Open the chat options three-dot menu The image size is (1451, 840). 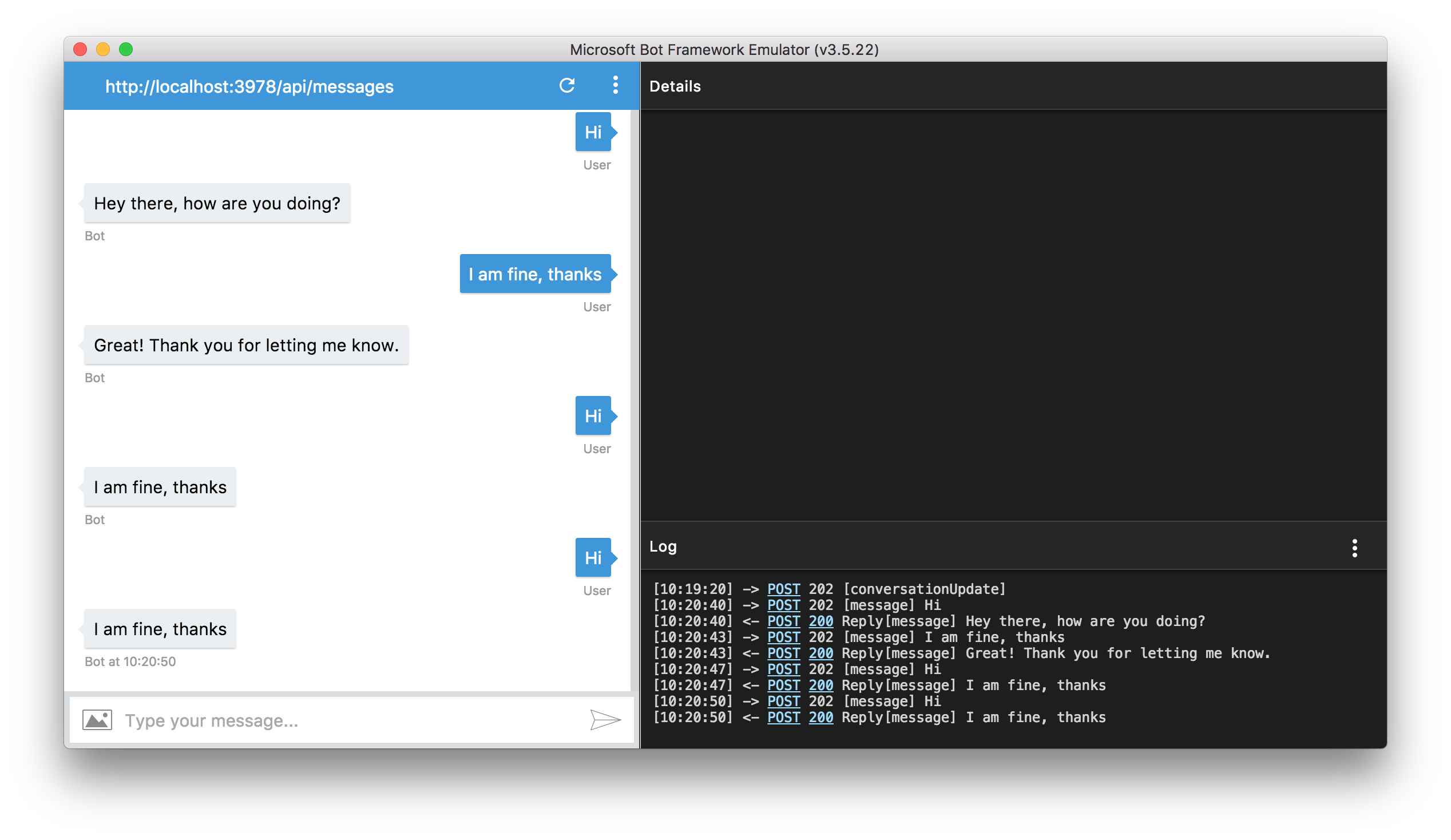(615, 85)
